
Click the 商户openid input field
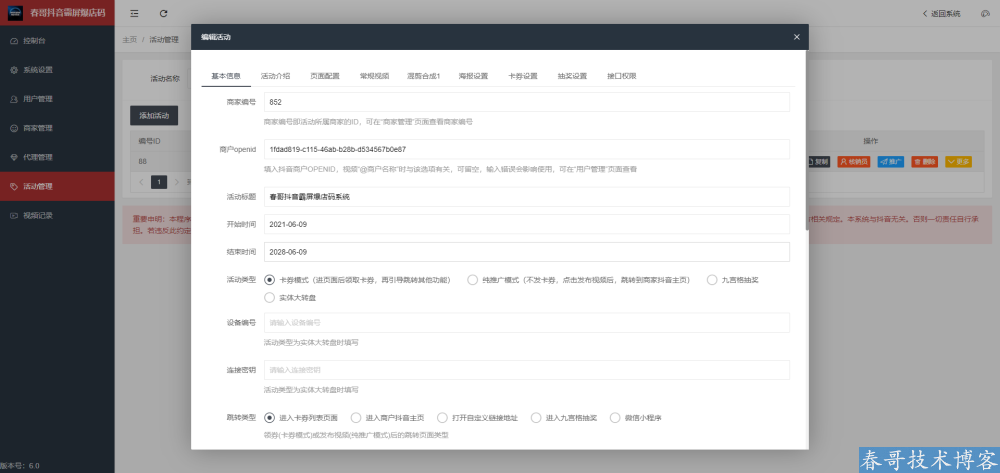[527, 149]
